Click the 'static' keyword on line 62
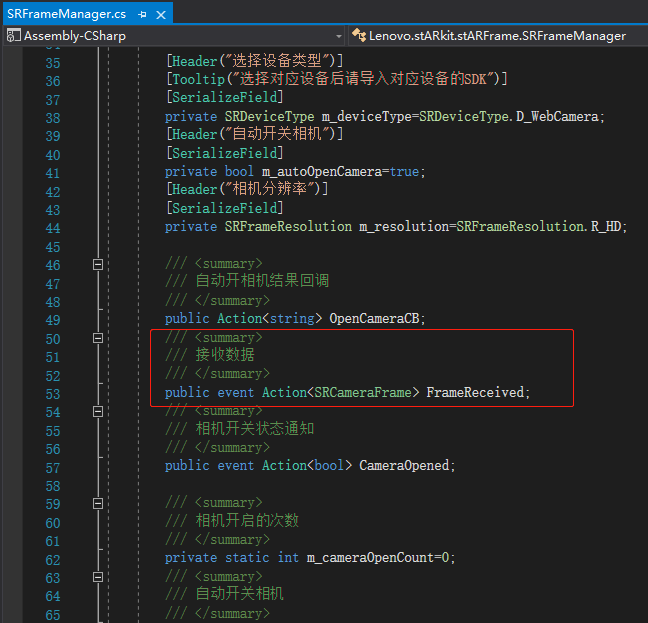The image size is (648, 623). tap(247, 558)
